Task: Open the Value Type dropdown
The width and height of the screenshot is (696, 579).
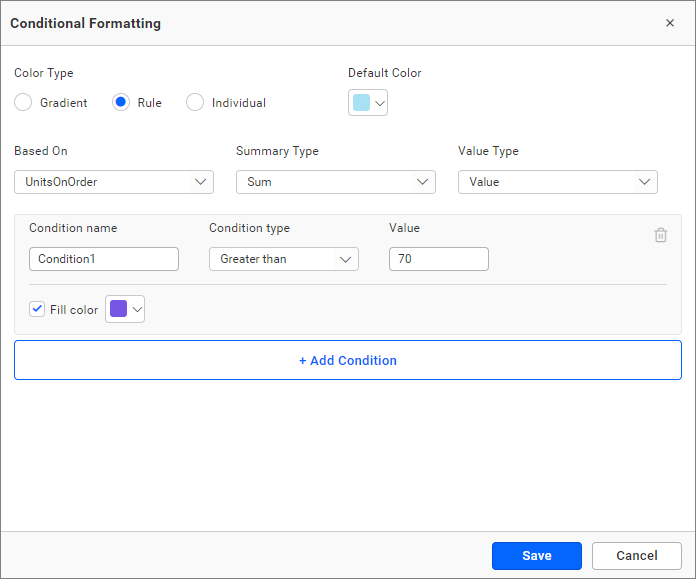Action: pos(557,182)
